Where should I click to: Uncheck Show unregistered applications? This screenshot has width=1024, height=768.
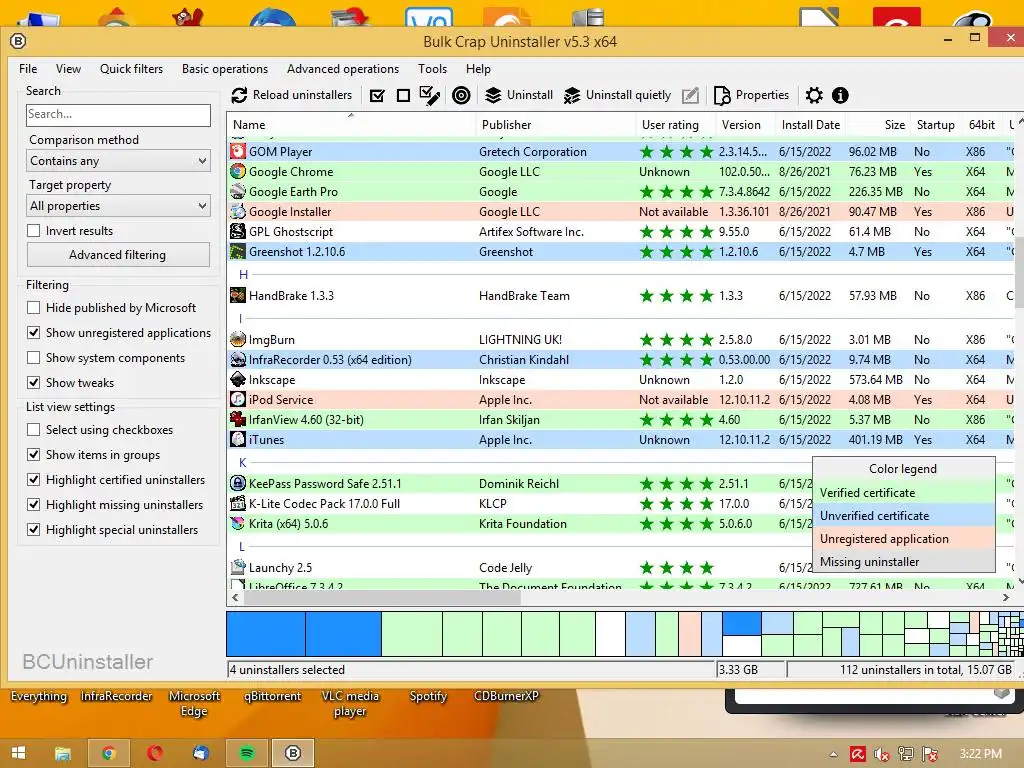(33, 333)
